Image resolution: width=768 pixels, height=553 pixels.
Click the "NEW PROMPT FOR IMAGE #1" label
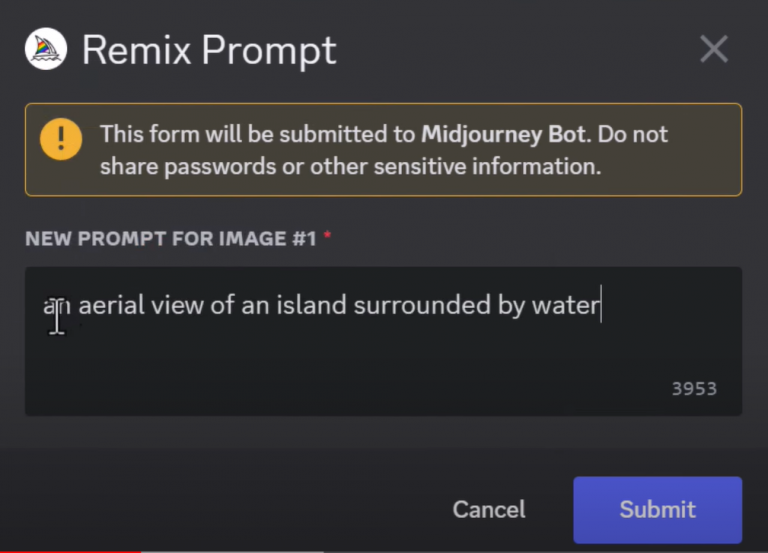tap(171, 238)
